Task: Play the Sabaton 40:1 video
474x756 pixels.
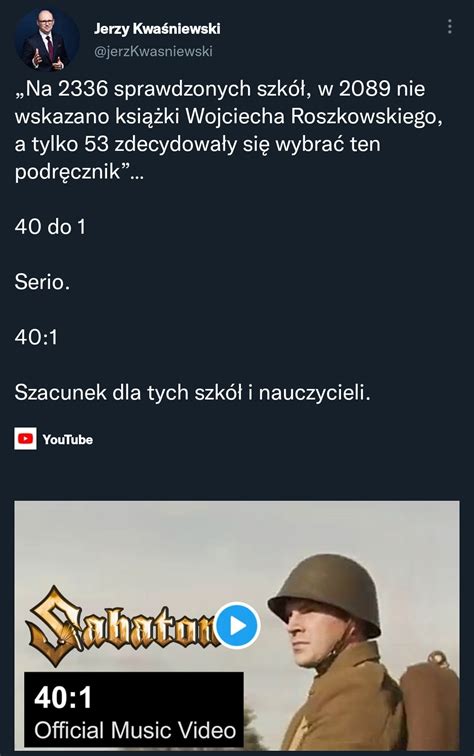Action: (x=237, y=625)
